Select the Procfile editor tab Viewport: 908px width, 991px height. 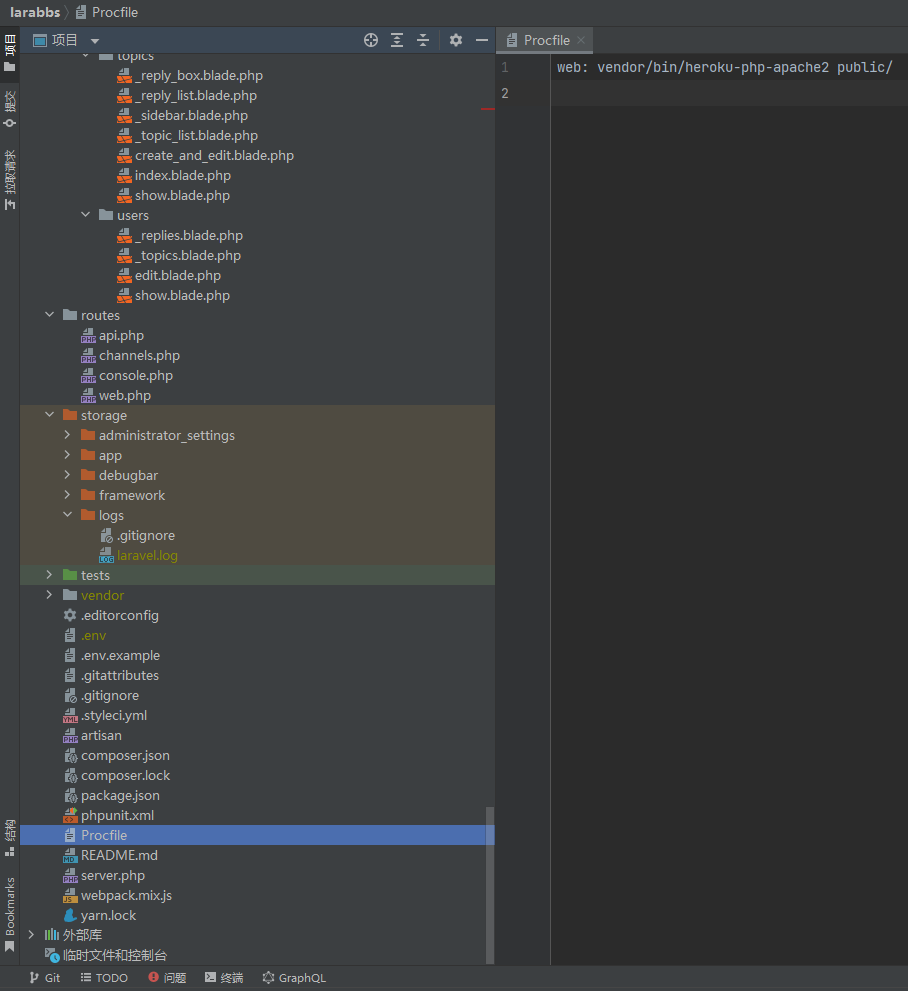coord(546,41)
